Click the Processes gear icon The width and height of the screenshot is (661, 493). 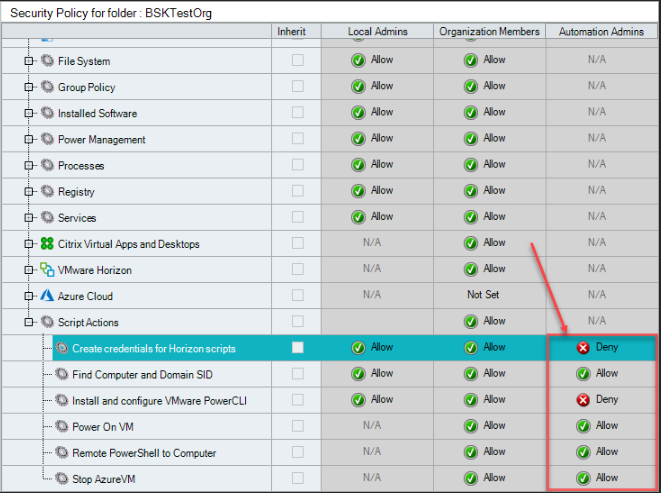[47, 165]
